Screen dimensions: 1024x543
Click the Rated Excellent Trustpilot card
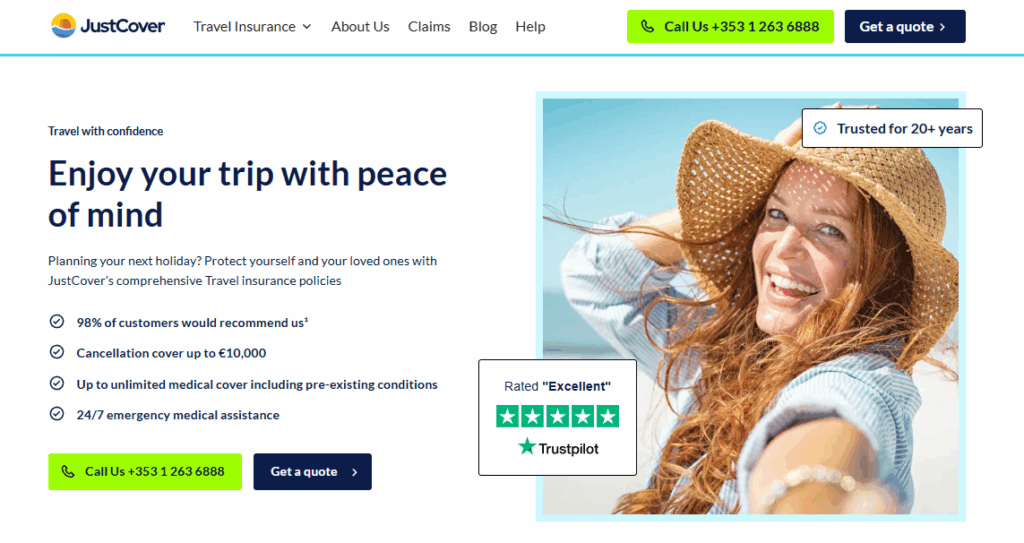[557, 417]
